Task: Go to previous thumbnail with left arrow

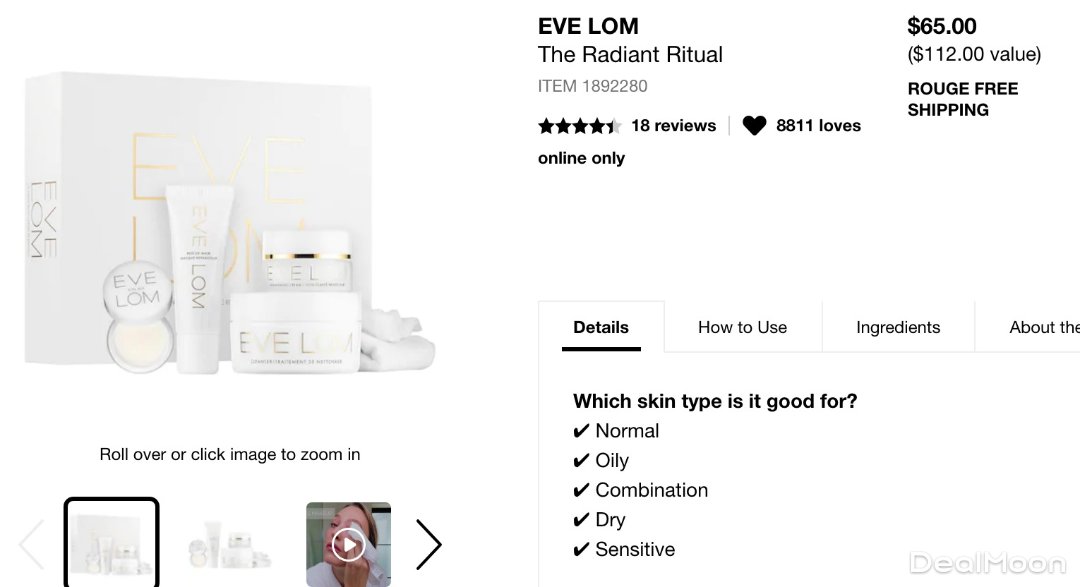Action: point(32,544)
